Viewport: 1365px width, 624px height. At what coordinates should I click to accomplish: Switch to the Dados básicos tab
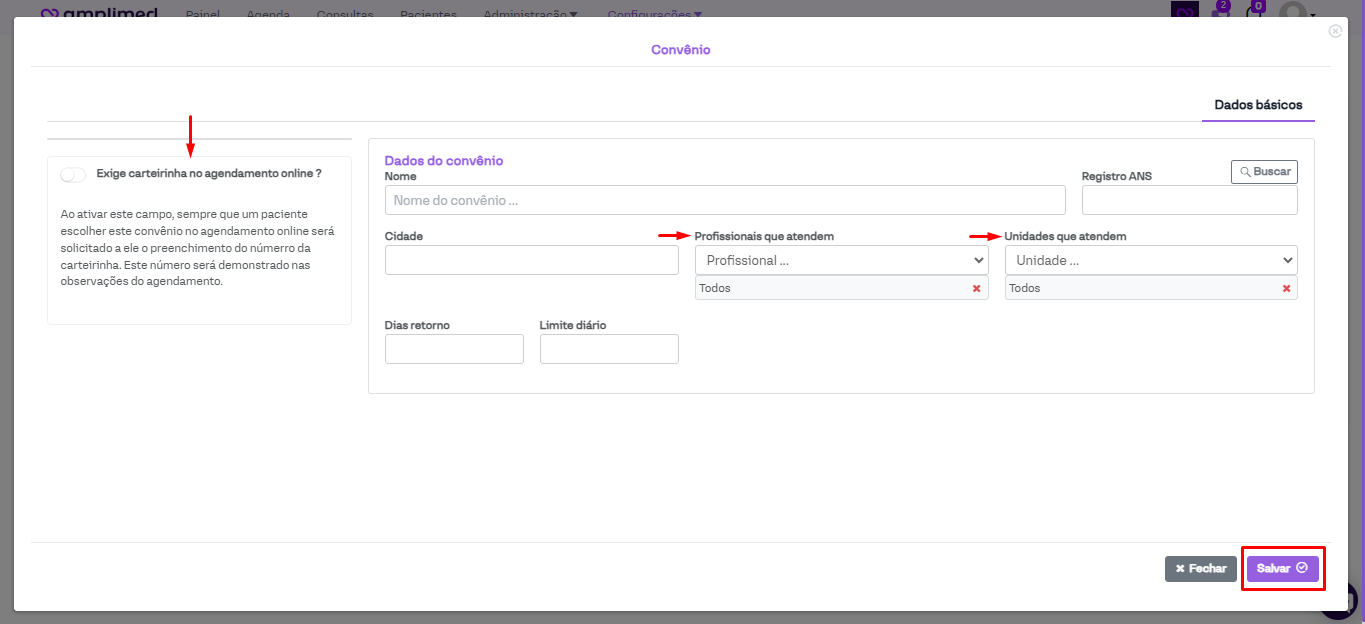tap(1257, 105)
